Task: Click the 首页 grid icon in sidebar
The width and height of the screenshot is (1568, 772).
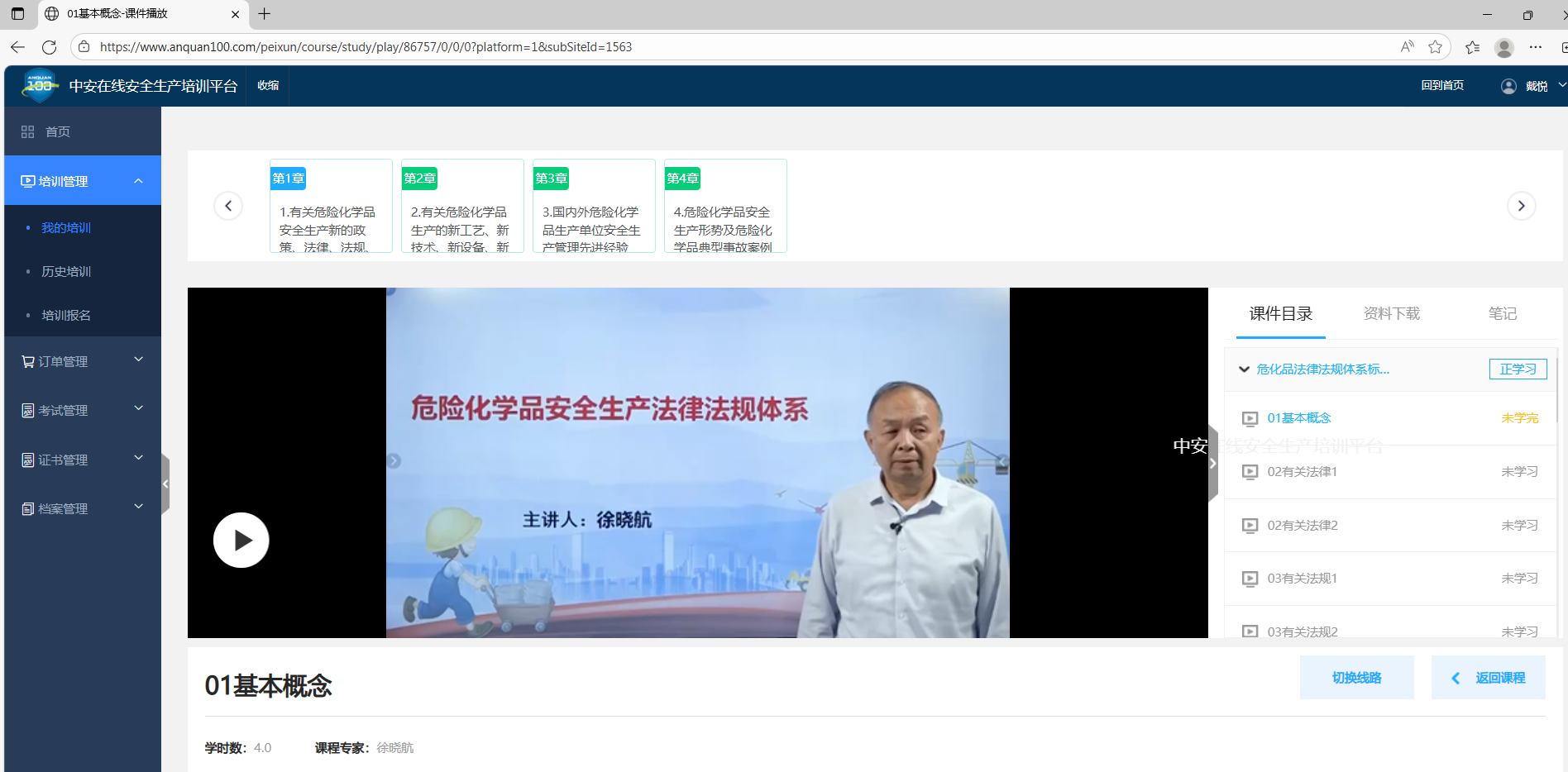Action: [x=28, y=131]
